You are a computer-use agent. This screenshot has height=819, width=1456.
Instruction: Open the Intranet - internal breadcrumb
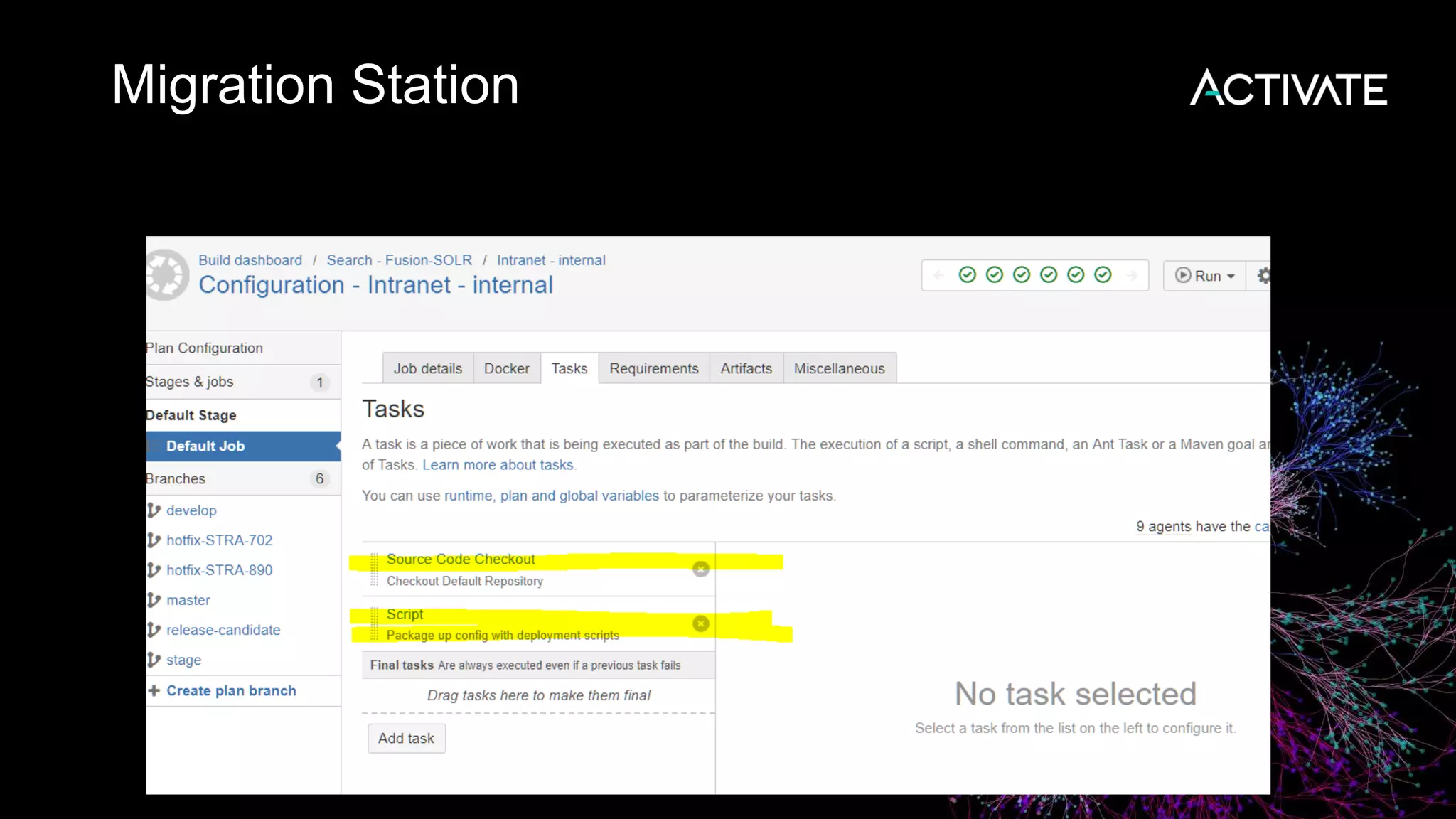551,260
